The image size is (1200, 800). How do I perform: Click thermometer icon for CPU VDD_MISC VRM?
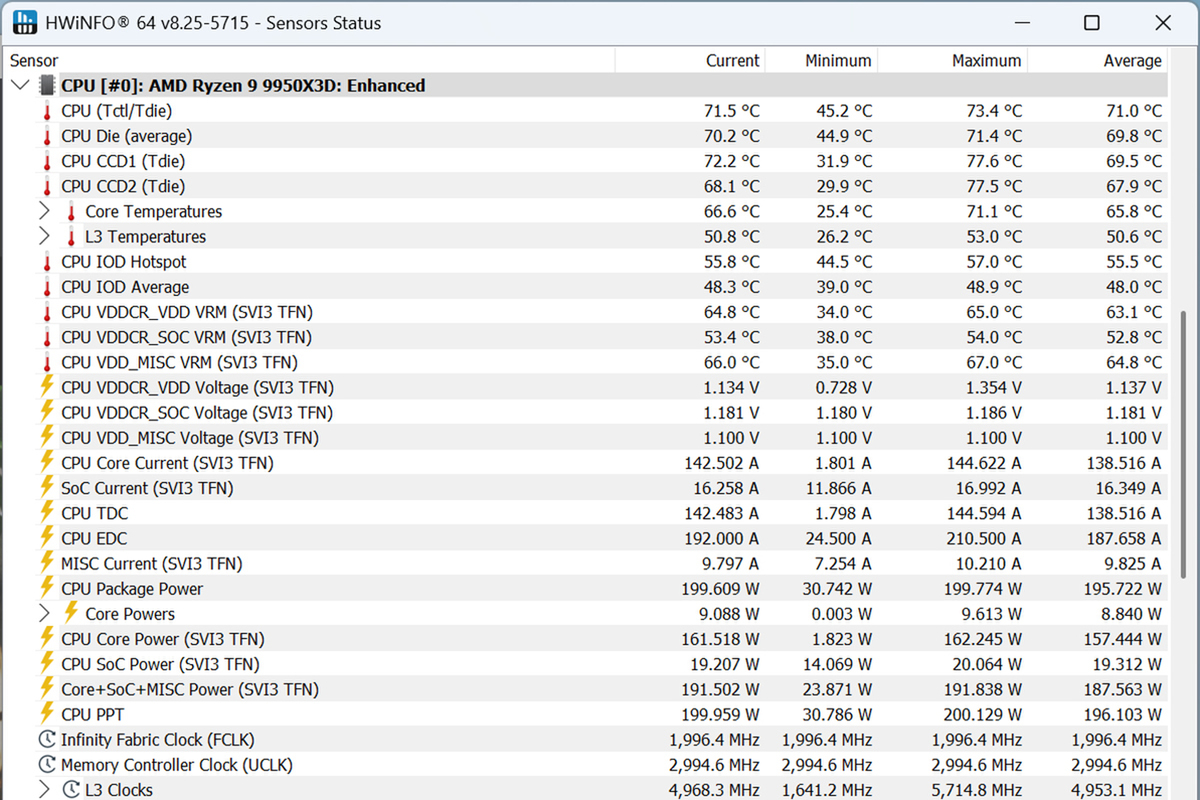coord(46,362)
